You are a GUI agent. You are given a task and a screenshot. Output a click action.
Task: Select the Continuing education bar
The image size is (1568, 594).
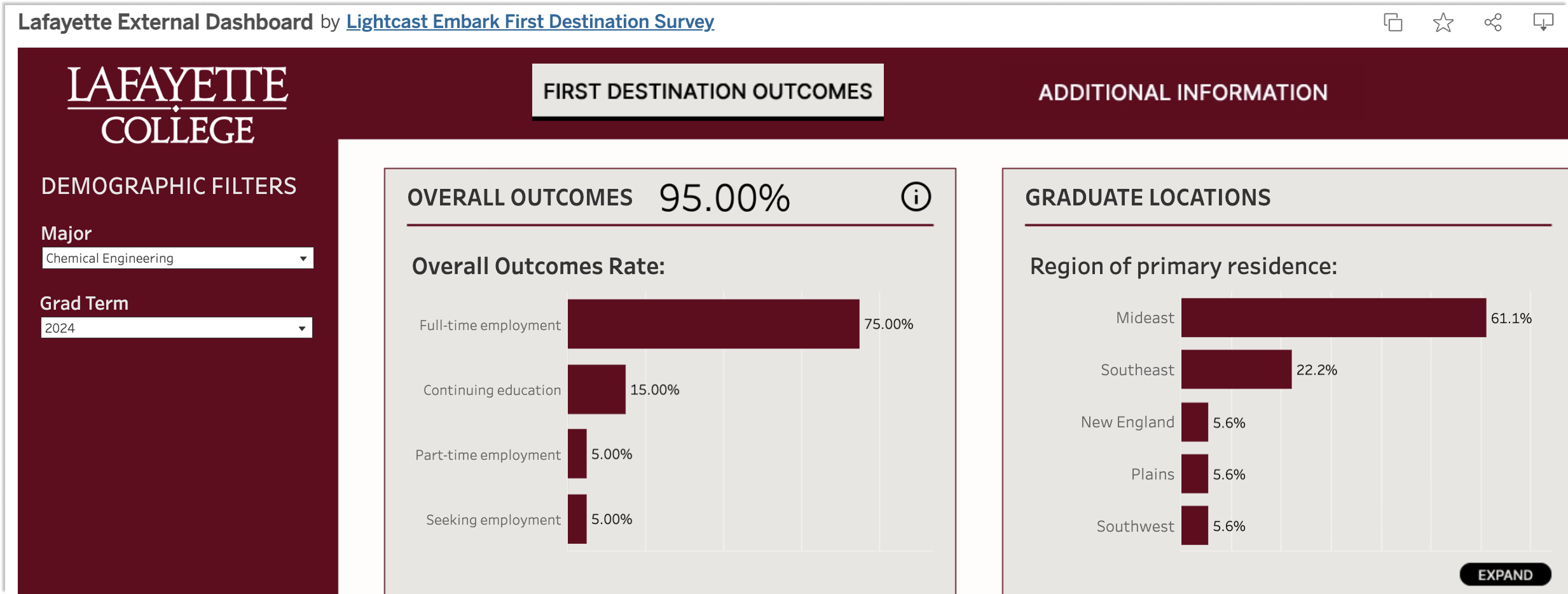(596, 389)
